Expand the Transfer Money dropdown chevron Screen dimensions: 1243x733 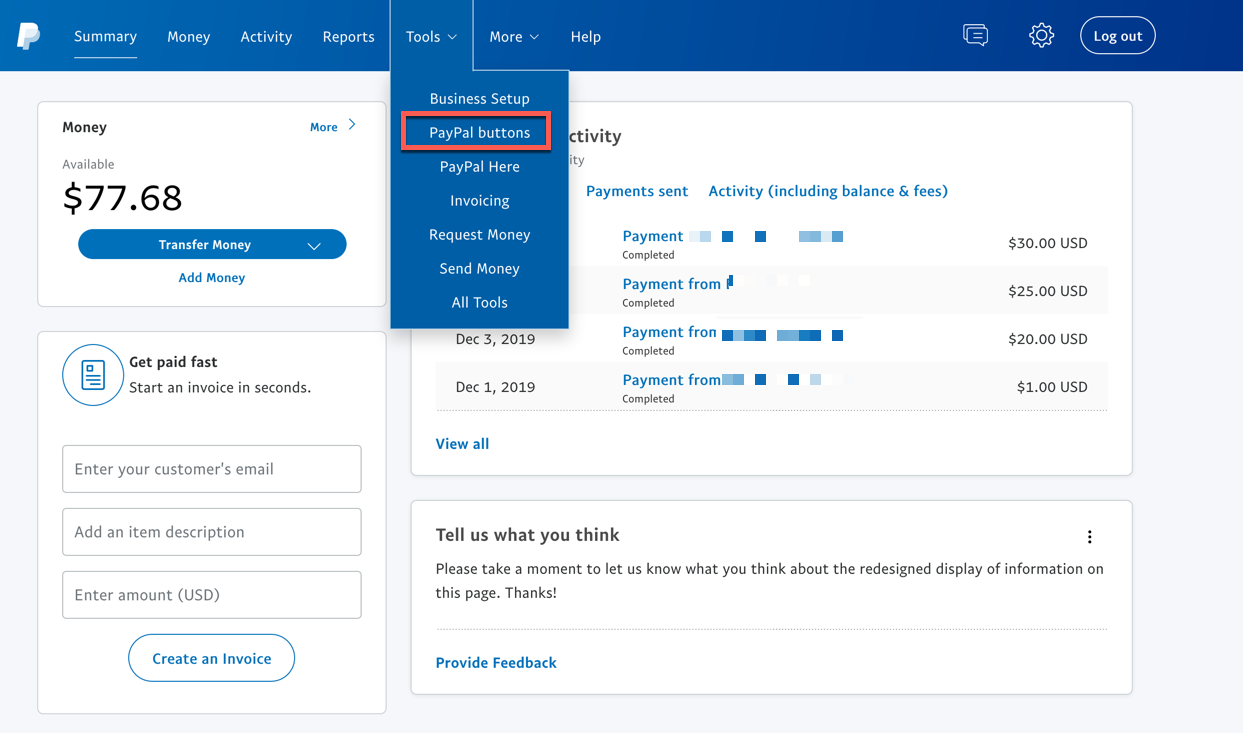(315, 244)
